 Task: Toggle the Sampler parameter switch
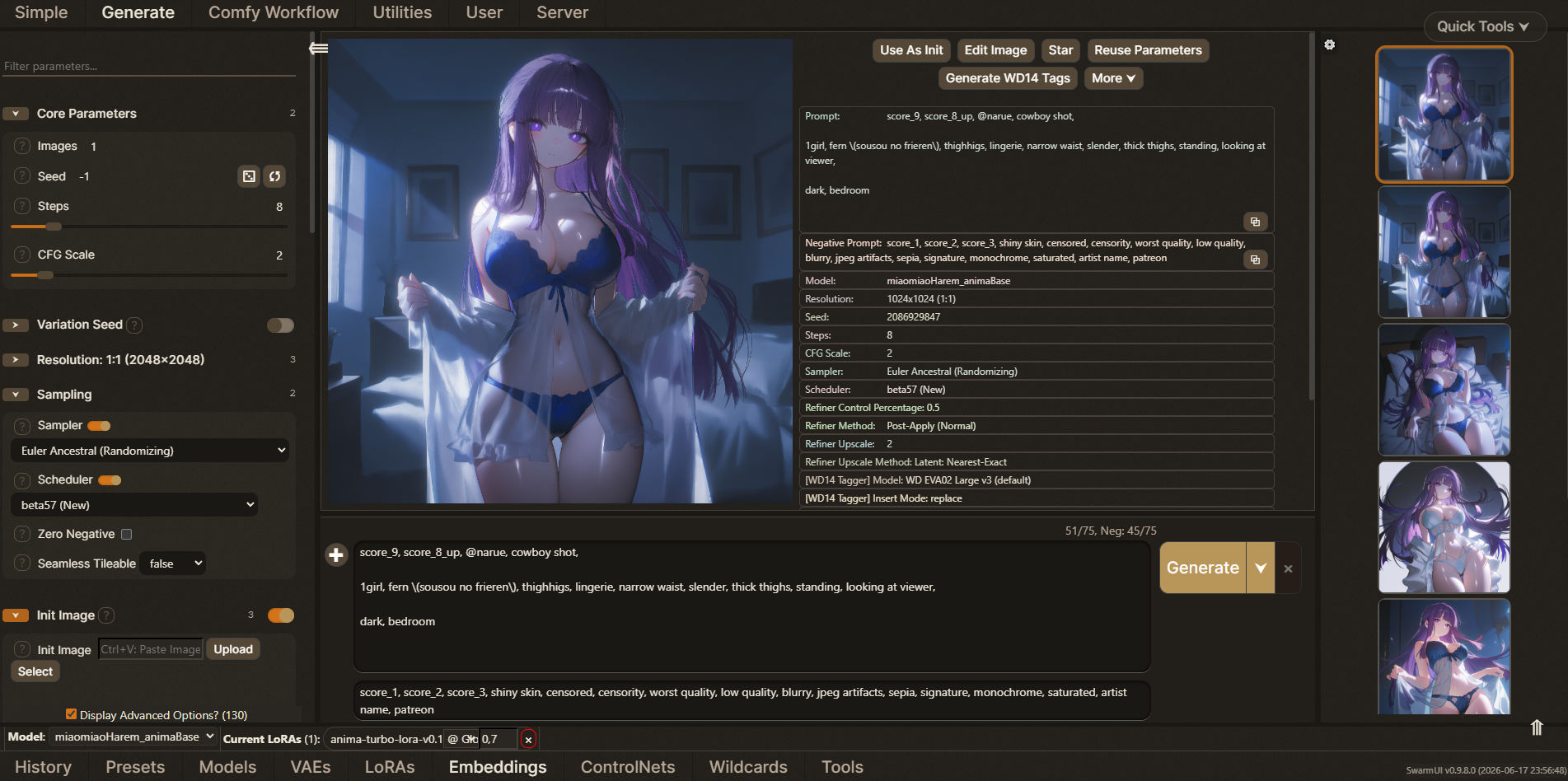[99, 426]
